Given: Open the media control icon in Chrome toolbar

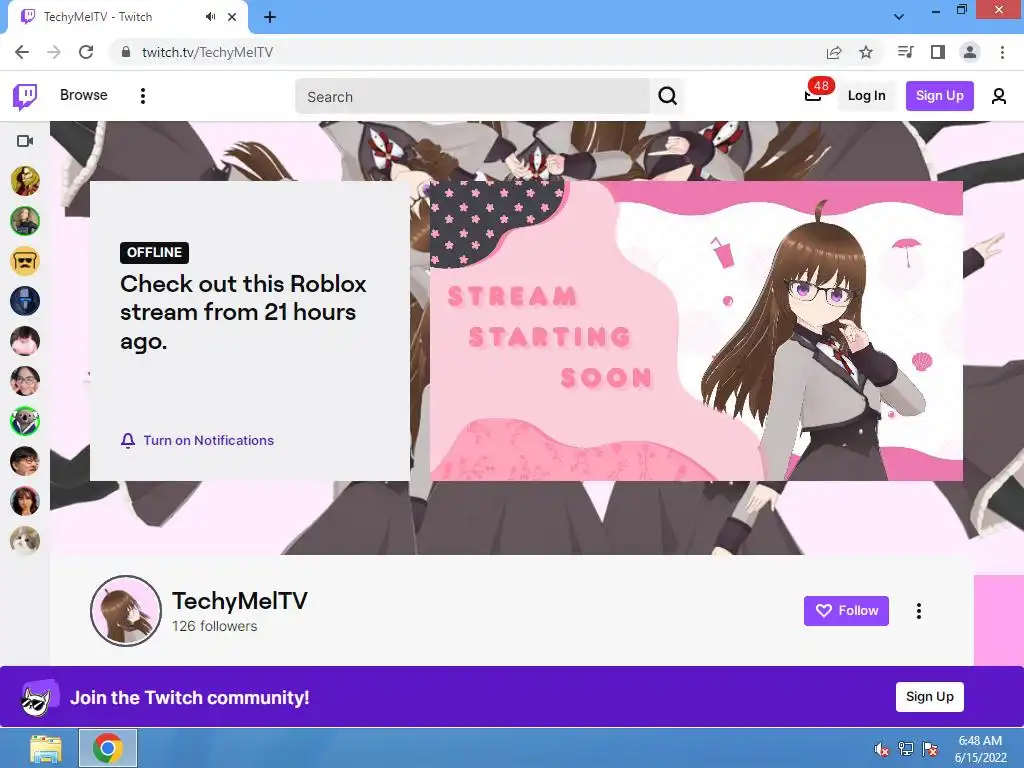Looking at the screenshot, I should 905,52.
